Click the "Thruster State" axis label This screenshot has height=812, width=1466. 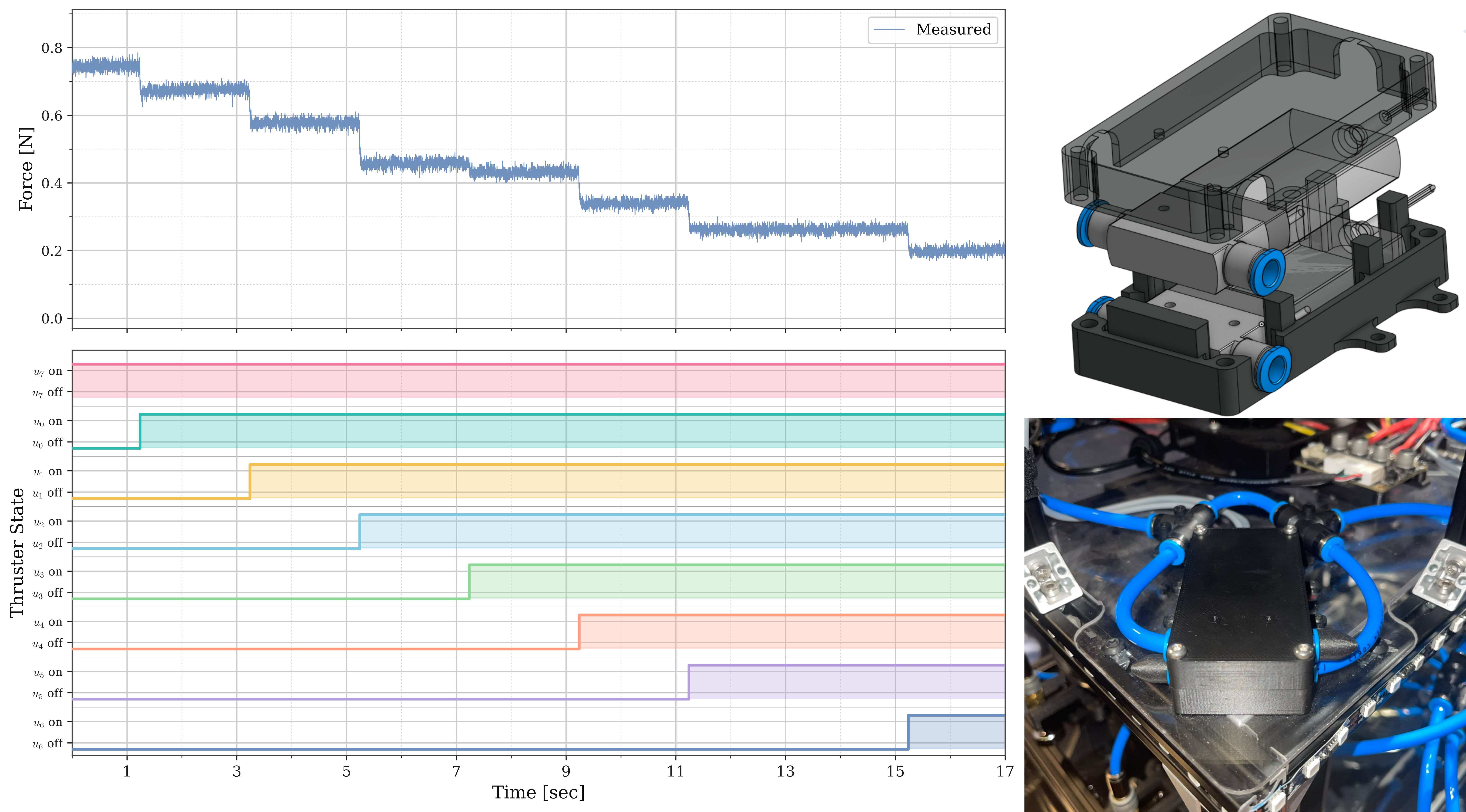click(x=18, y=553)
